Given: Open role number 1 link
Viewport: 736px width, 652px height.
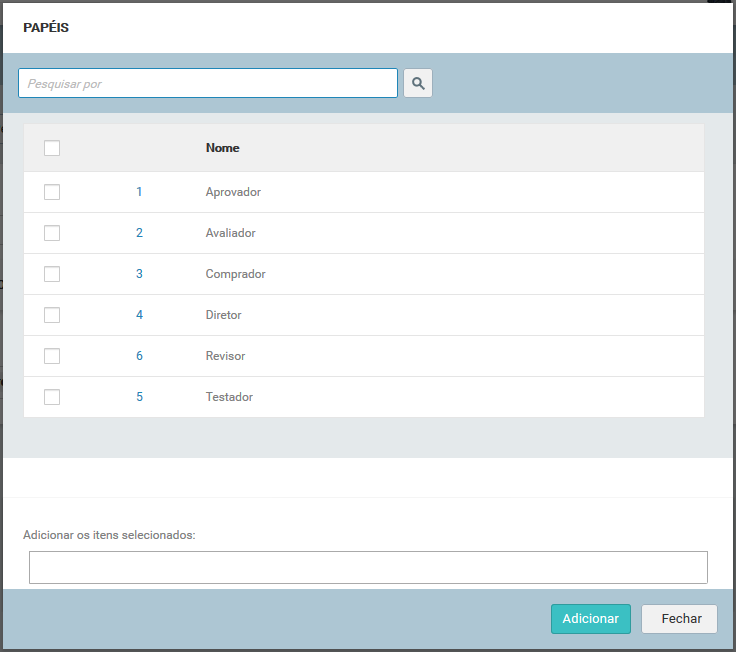Looking at the screenshot, I should pos(139,192).
